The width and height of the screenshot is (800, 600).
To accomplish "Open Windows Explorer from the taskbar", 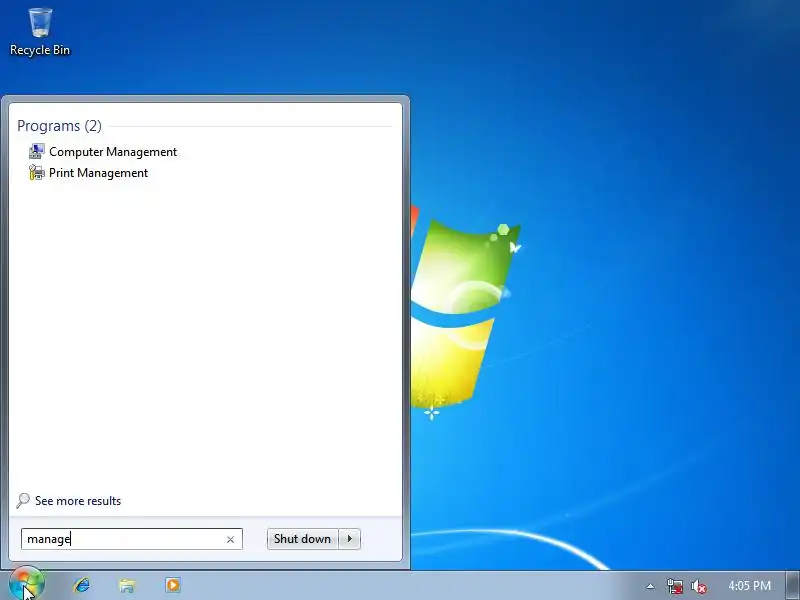I will [127, 585].
